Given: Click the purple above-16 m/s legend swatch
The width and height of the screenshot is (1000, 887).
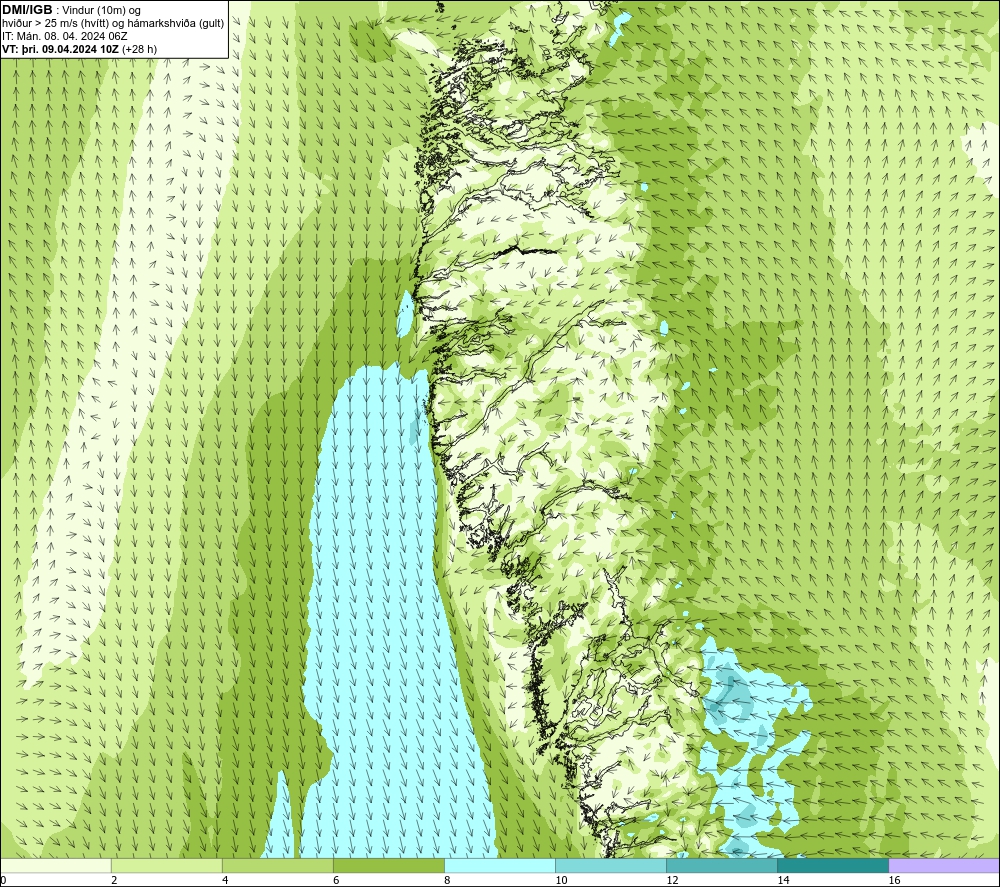Looking at the screenshot, I should (944, 865).
